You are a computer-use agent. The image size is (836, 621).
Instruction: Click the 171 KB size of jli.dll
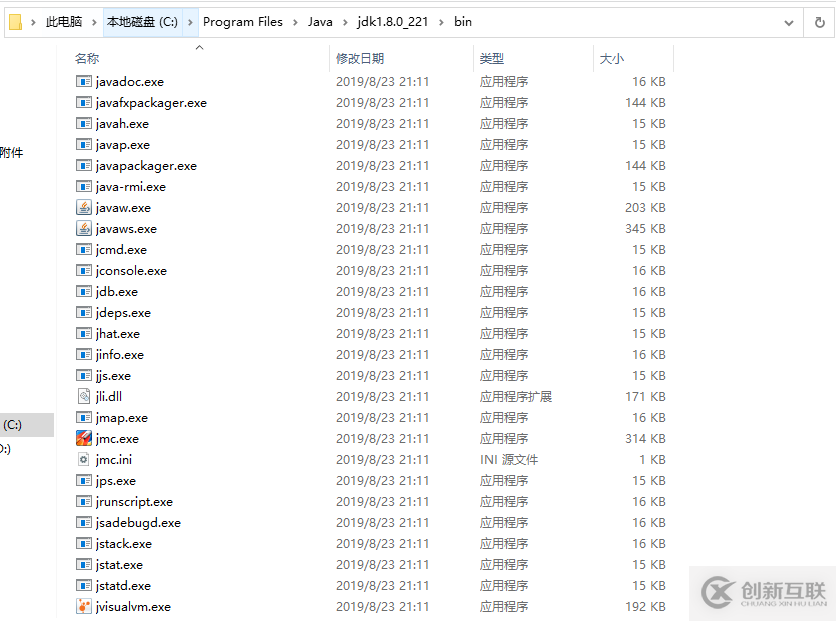tap(645, 397)
